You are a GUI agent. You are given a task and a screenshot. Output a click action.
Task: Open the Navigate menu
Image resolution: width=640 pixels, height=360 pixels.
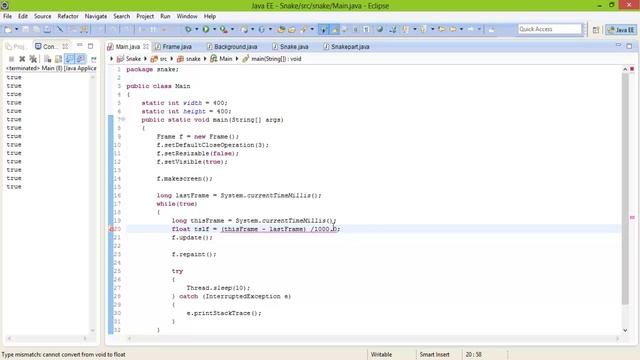click(x=96, y=16)
